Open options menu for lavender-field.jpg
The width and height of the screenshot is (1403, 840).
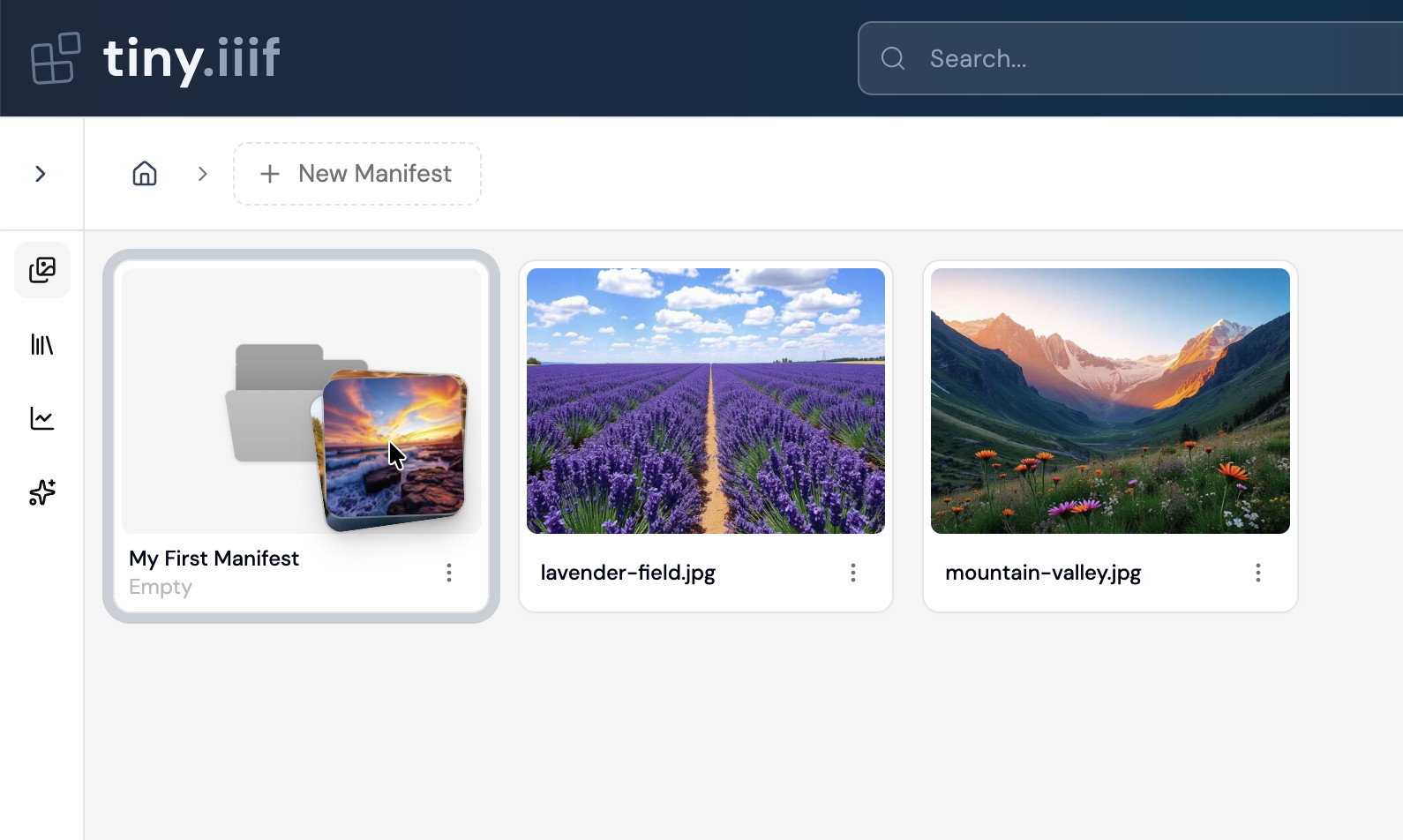[x=853, y=573]
